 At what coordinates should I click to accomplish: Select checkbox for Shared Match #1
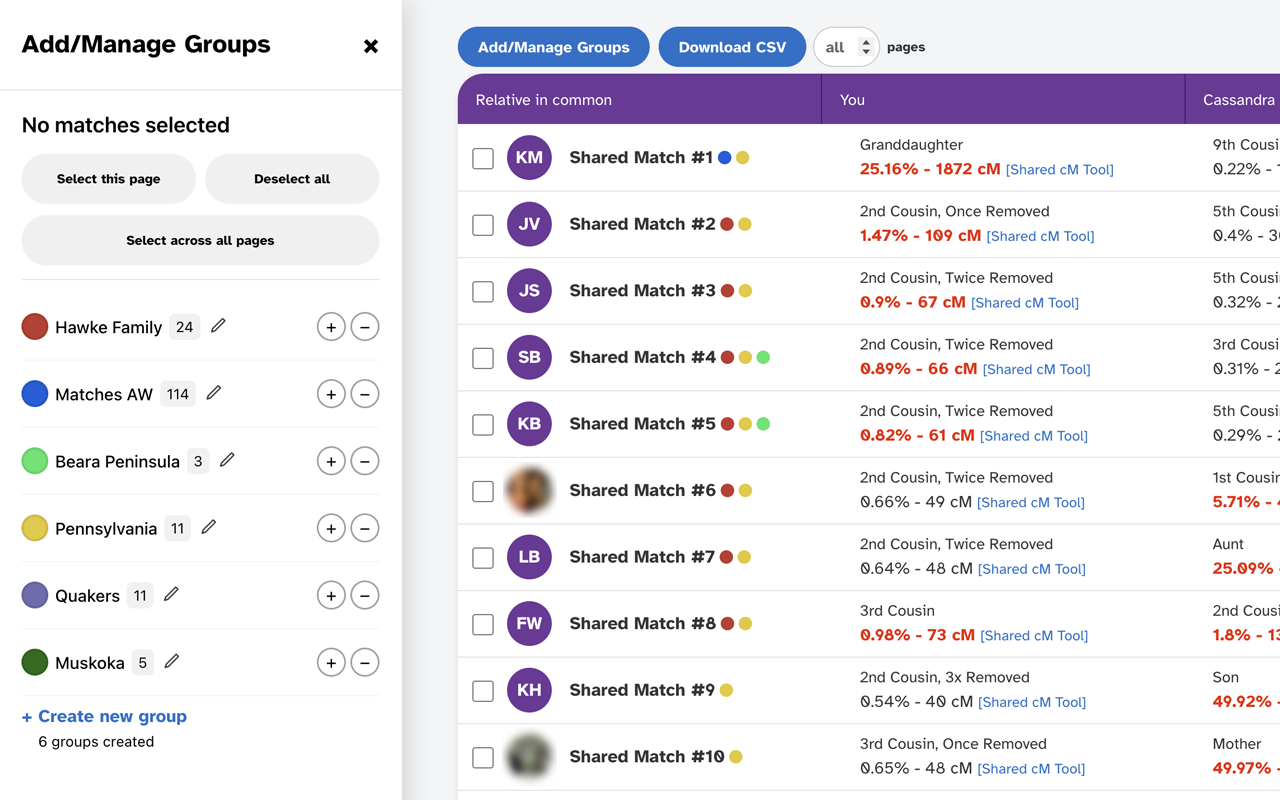pos(483,158)
